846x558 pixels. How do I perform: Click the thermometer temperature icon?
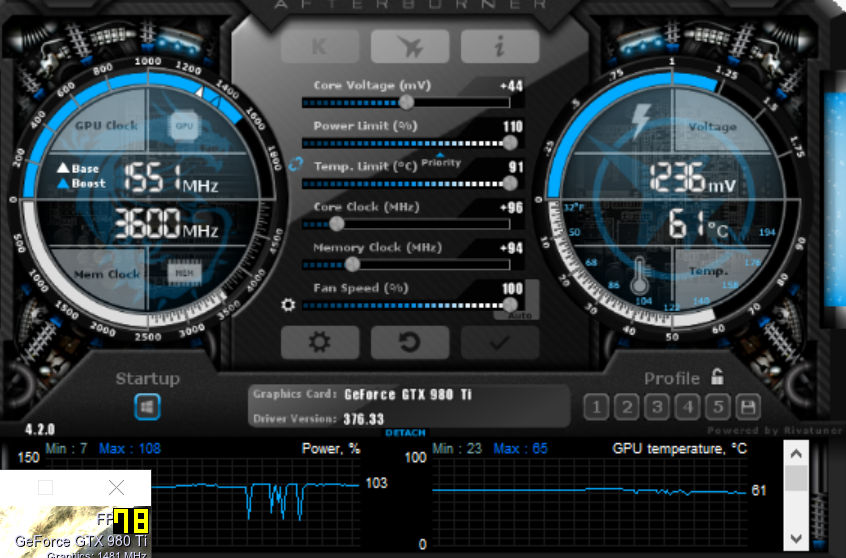640,275
